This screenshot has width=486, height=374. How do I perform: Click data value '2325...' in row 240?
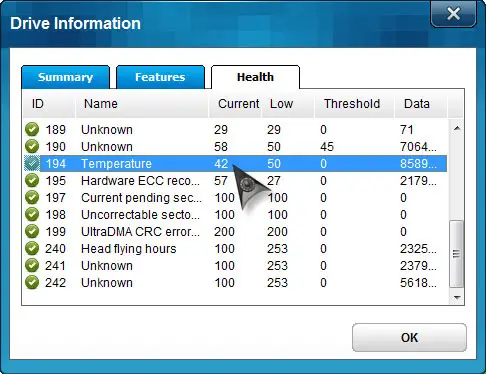418,249
